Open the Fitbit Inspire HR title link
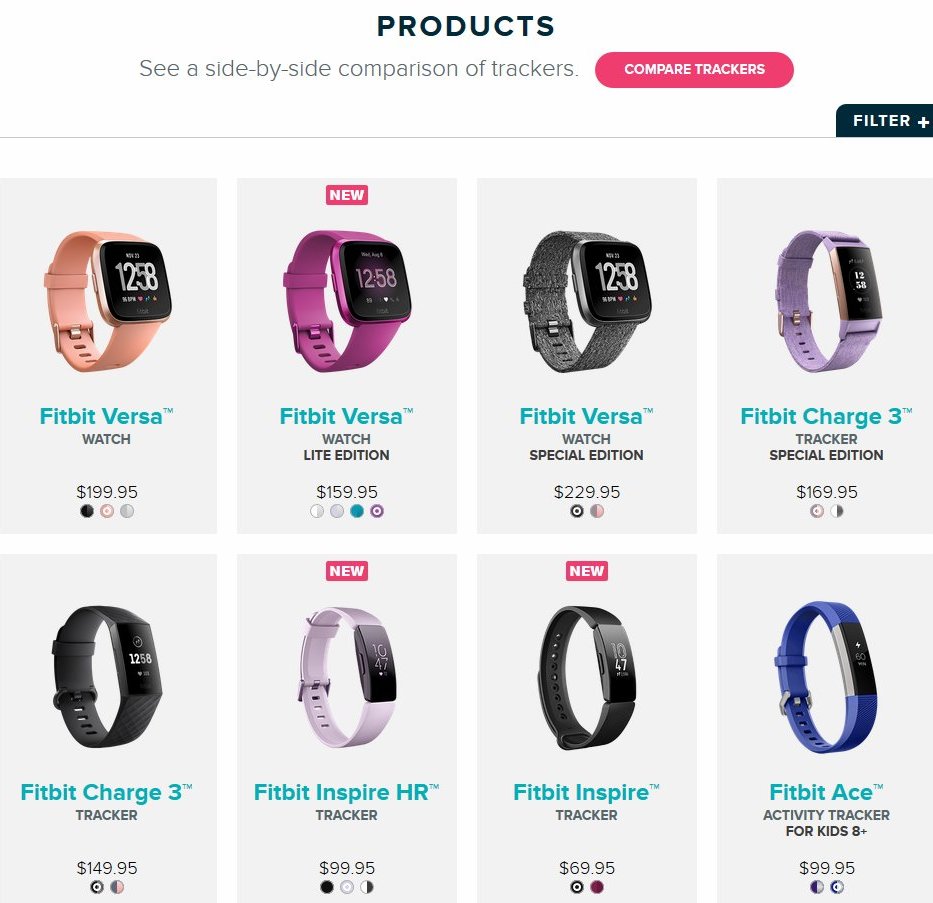Screen dimensions: 933x903 [346, 792]
